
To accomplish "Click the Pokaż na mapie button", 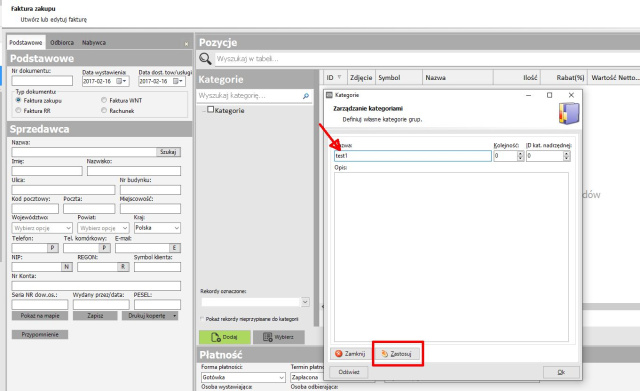I will [40, 316].
